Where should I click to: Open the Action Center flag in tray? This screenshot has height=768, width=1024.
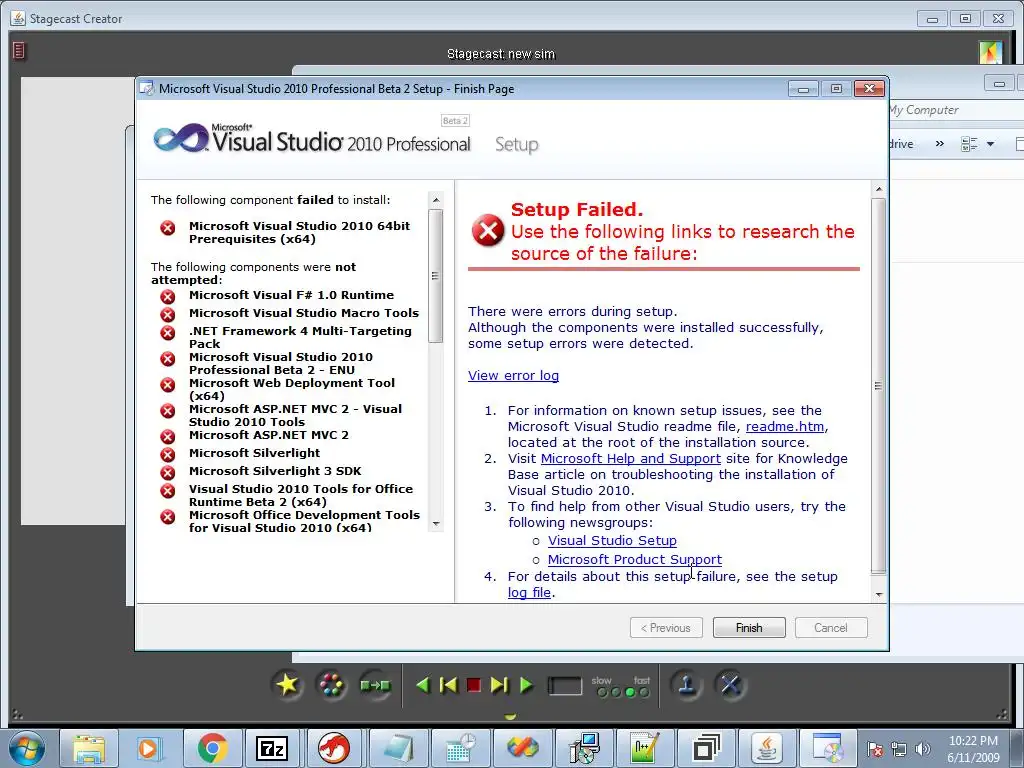[875, 749]
